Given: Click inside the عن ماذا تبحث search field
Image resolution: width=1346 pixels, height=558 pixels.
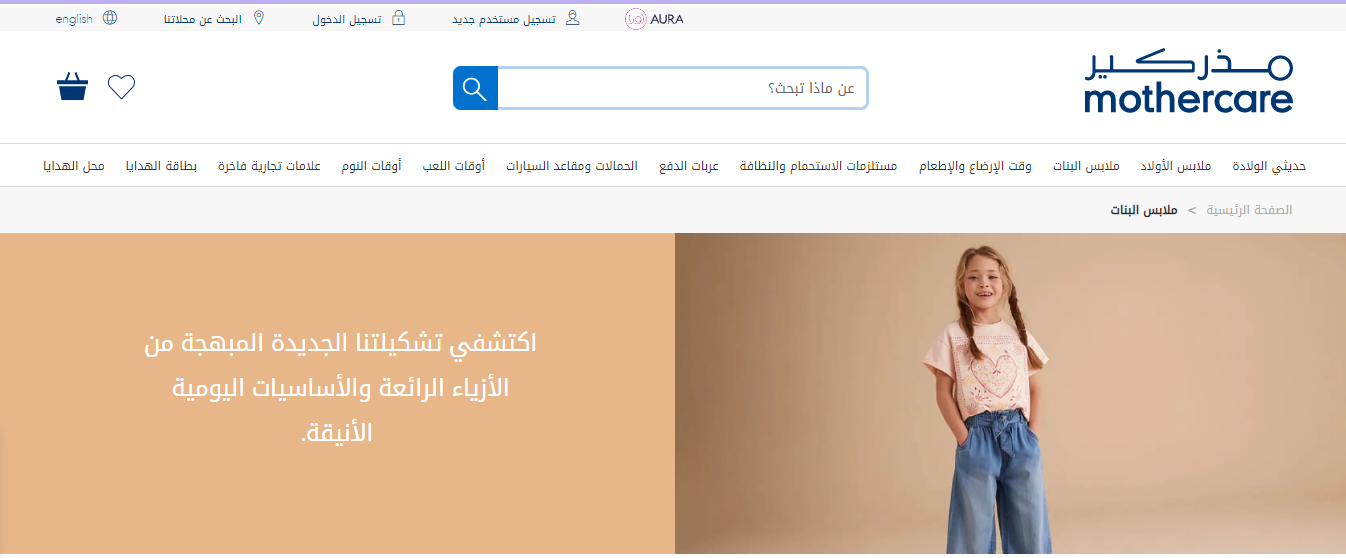Looking at the screenshot, I should click(683, 88).
